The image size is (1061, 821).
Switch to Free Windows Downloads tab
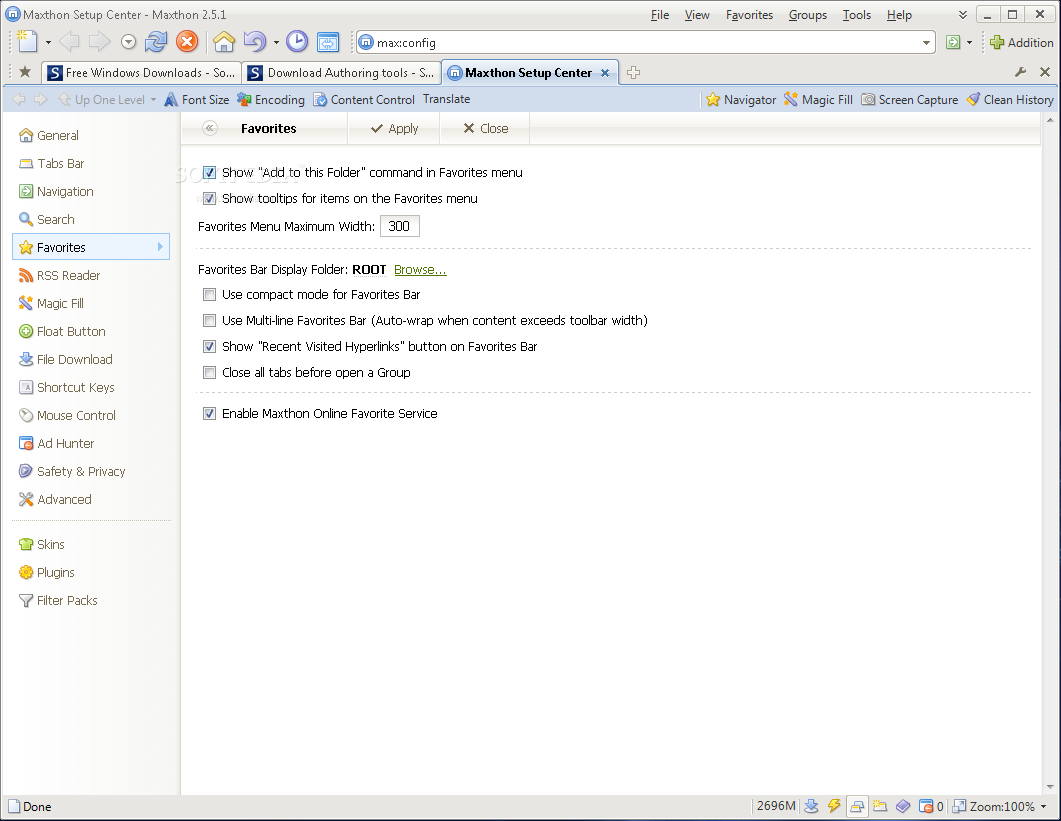point(141,72)
